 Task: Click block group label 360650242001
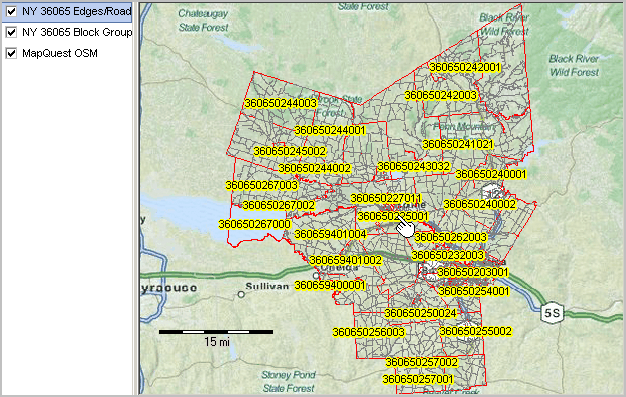point(464,67)
